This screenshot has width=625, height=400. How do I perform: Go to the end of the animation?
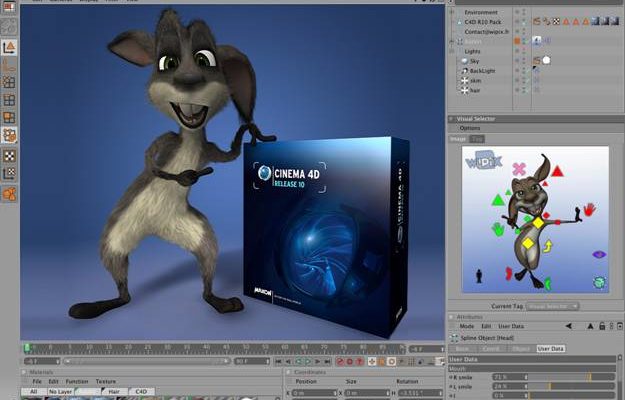(327, 361)
